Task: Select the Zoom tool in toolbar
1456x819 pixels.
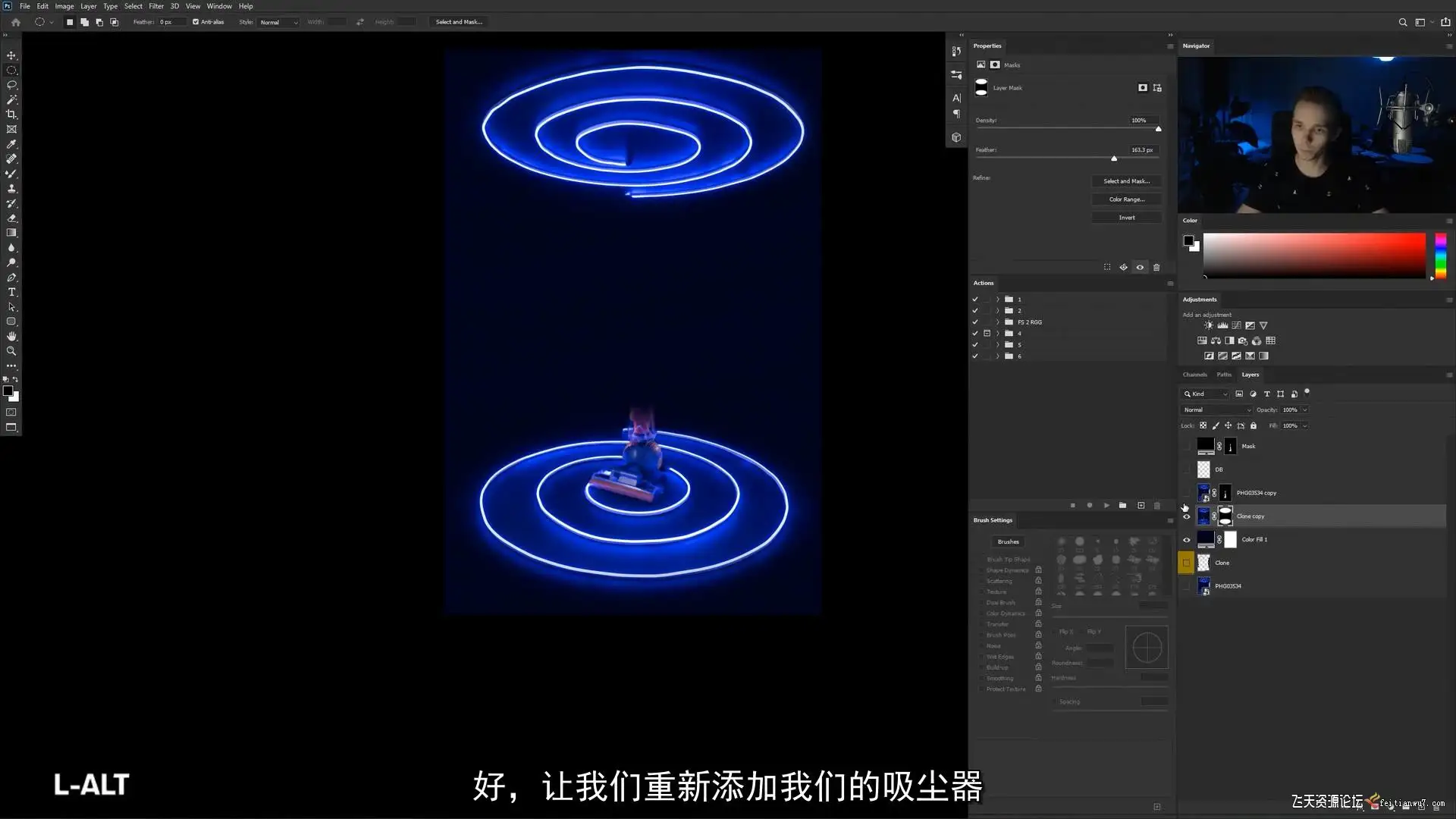Action: coord(11,351)
